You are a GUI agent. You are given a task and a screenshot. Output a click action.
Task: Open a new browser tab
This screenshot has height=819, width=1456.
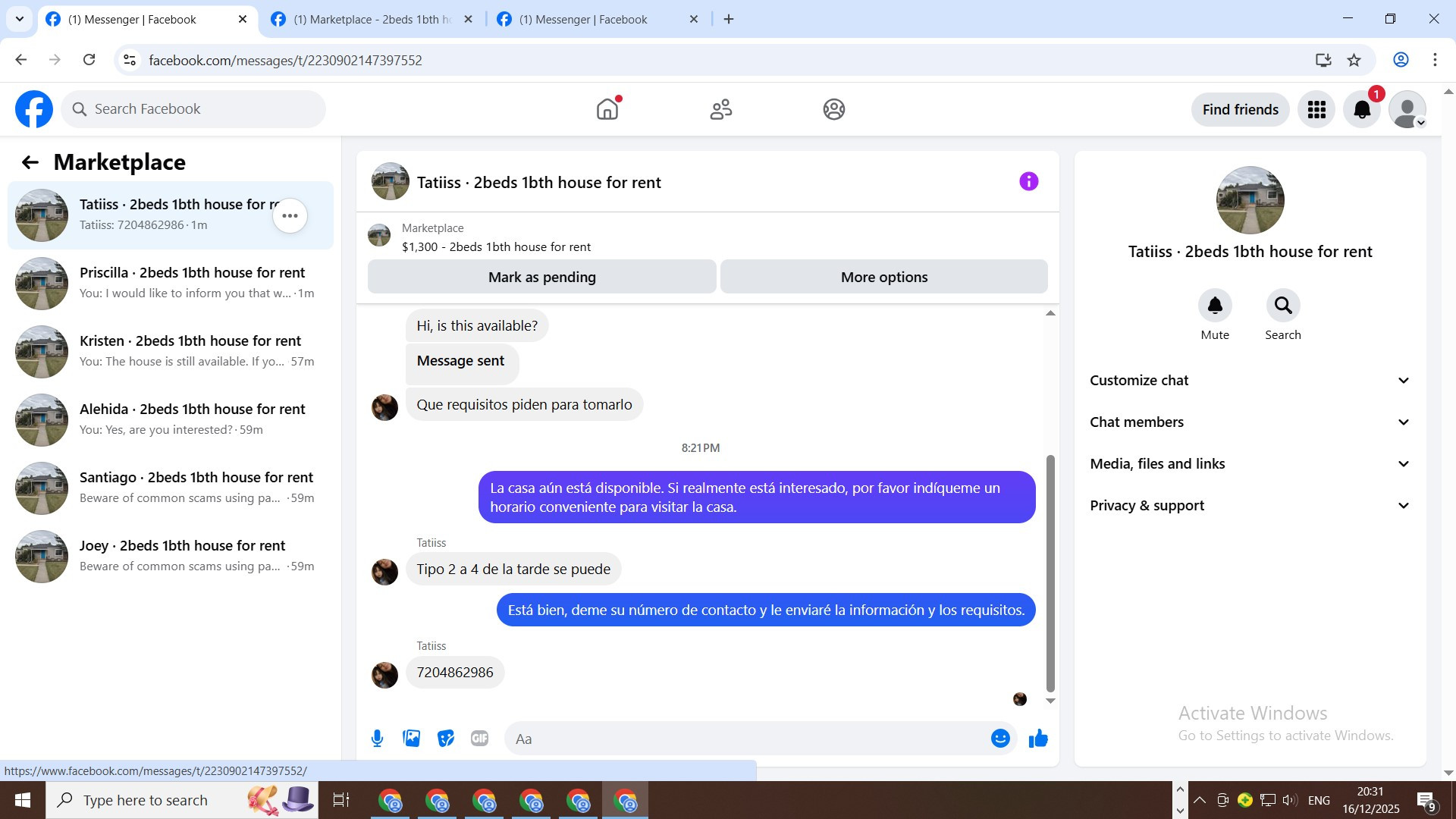coord(729,19)
